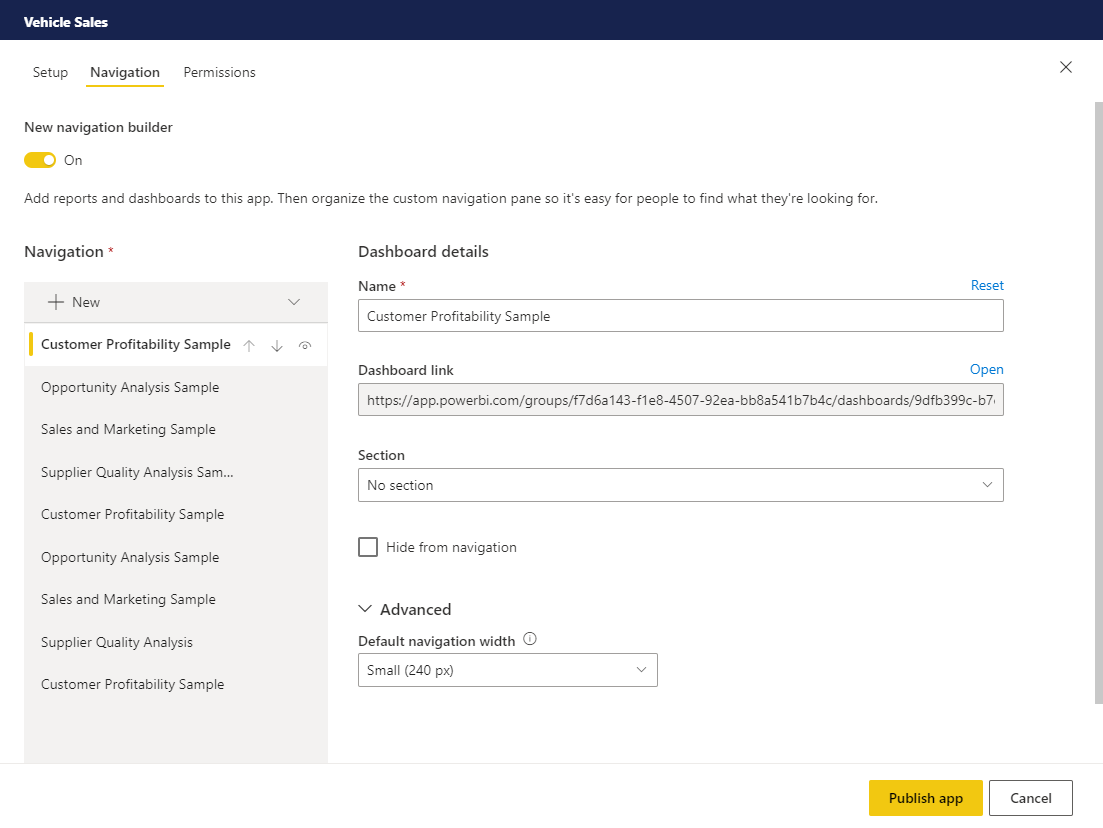Open the Section dropdown showing No section
The image size is (1103, 828).
coord(680,484)
